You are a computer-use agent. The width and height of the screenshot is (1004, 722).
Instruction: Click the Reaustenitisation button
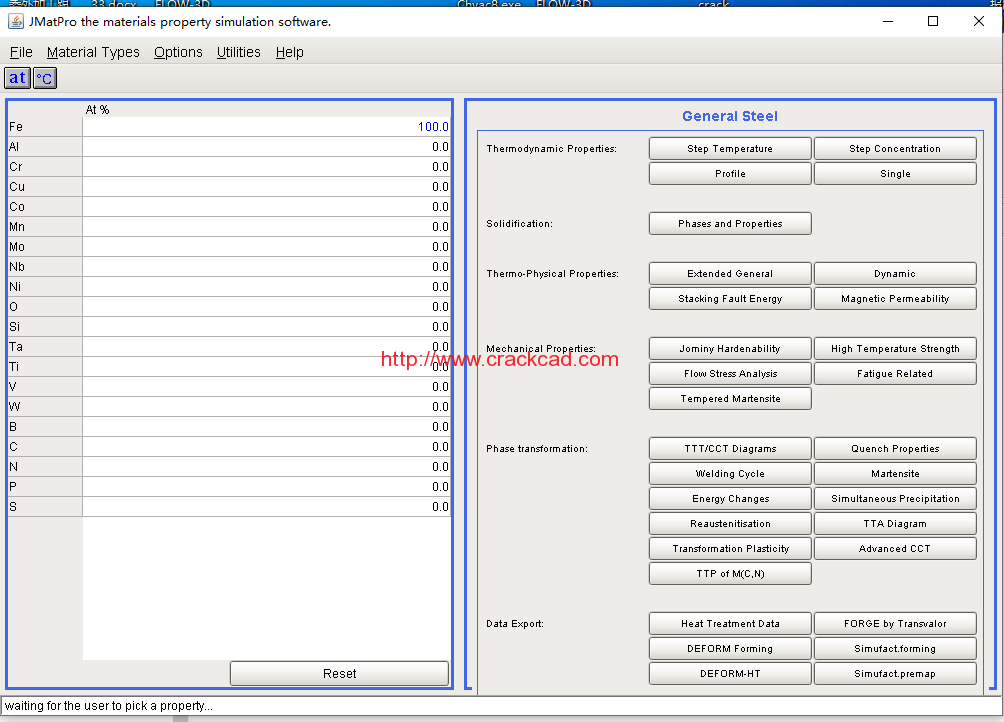point(730,523)
